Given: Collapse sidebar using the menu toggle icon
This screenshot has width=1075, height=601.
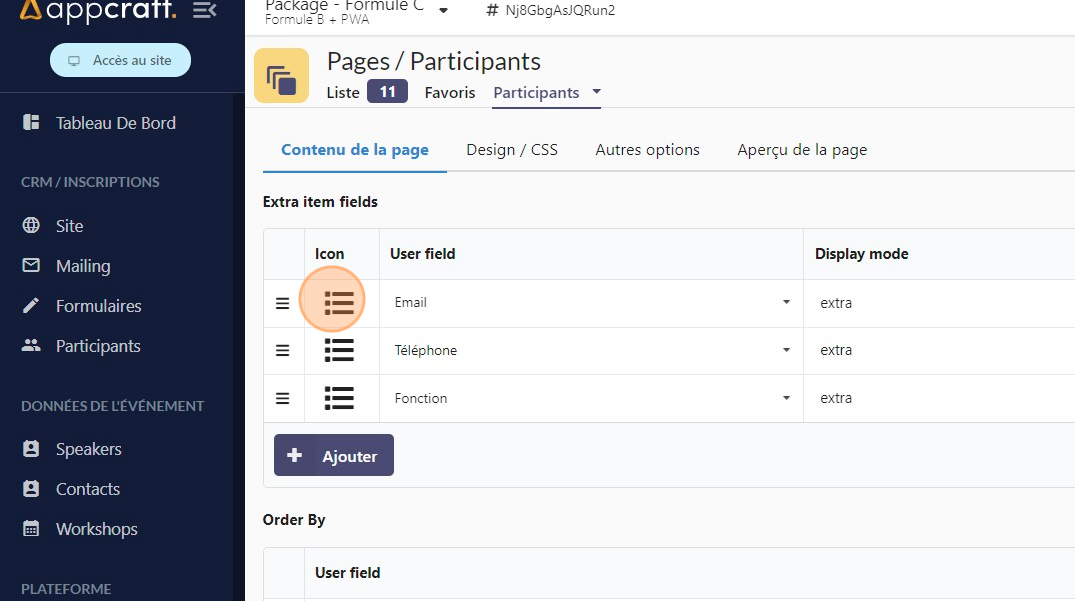Looking at the screenshot, I should [204, 11].
